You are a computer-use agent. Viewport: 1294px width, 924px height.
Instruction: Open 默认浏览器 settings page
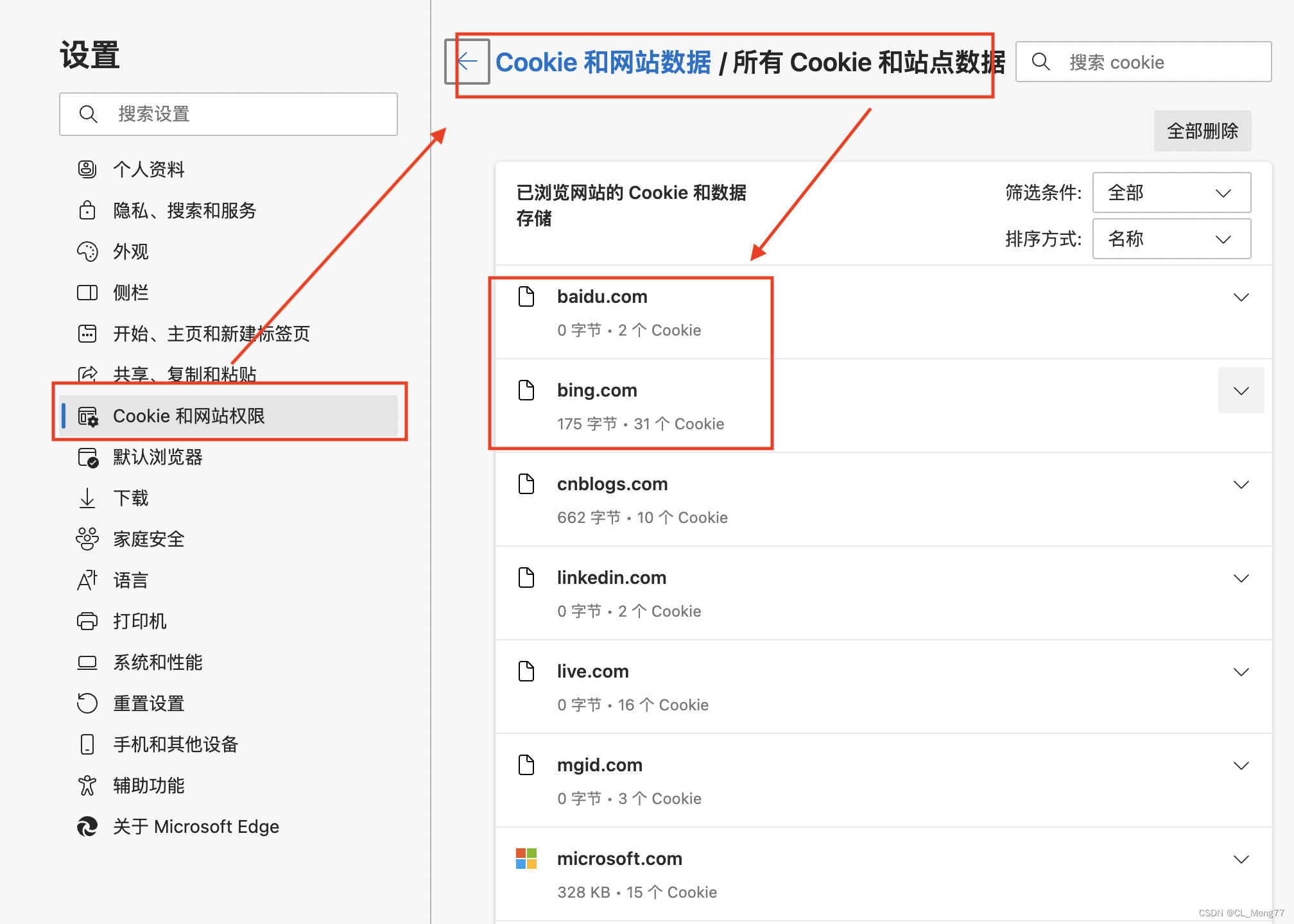229,457
